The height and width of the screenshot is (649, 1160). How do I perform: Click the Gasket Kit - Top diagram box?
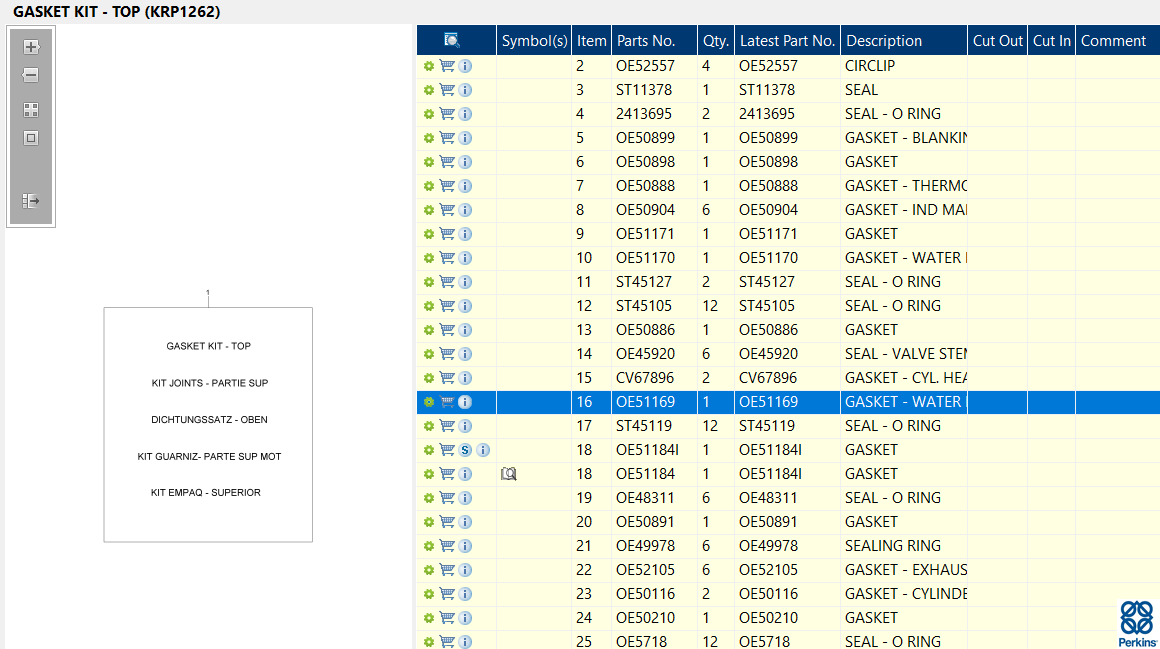point(208,424)
